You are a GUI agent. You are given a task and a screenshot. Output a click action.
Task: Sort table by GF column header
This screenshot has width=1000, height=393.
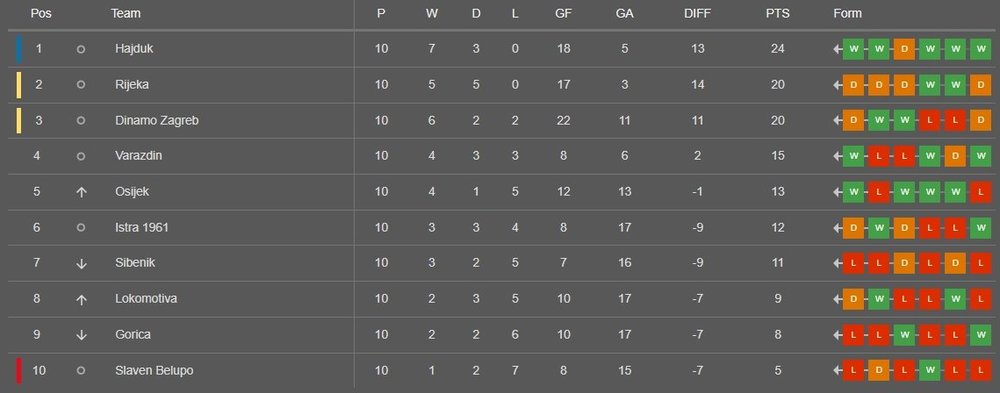coord(563,13)
